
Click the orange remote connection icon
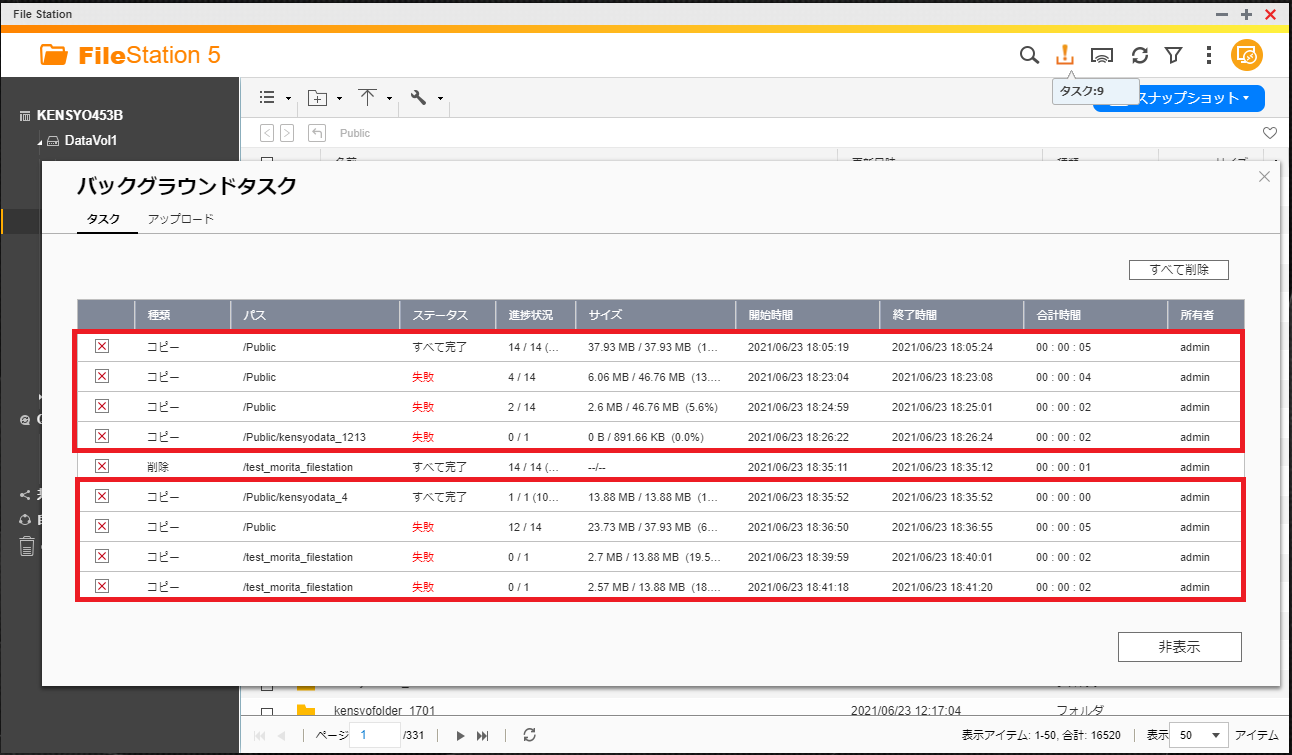click(1247, 55)
